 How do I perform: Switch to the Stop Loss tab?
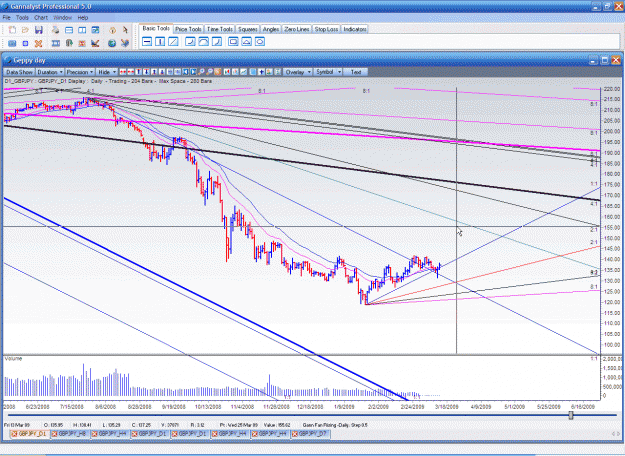(x=326, y=29)
